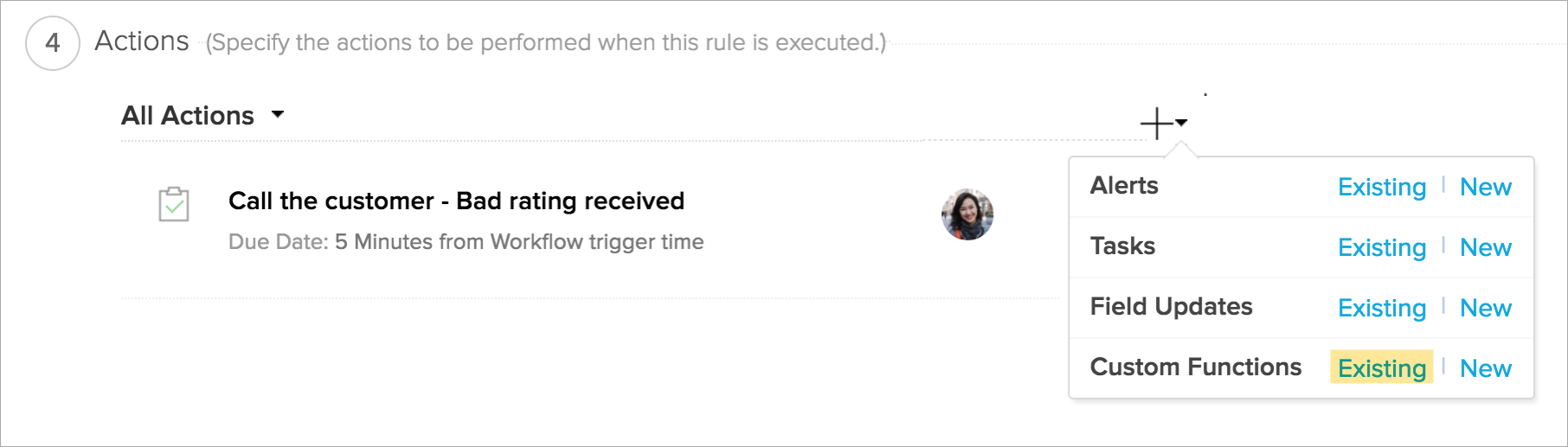Select Existing Custom Functions link
Viewport: 1568px width, 447px height.
tap(1381, 368)
